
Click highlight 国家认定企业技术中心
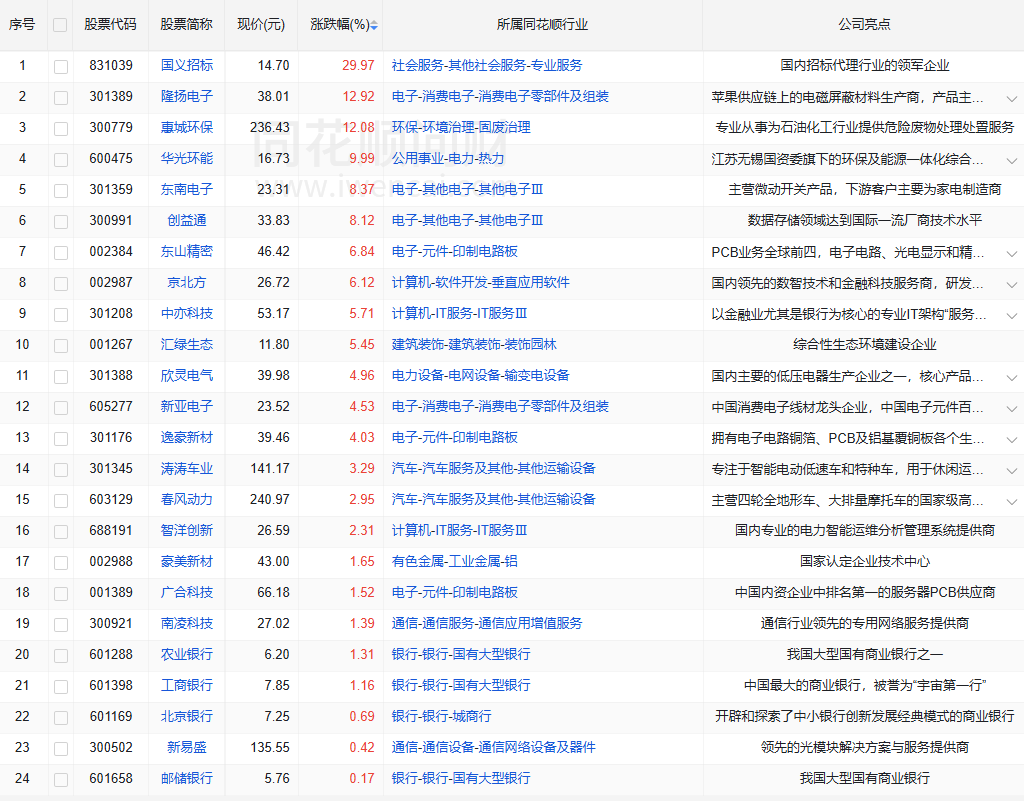(x=865, y=561)
